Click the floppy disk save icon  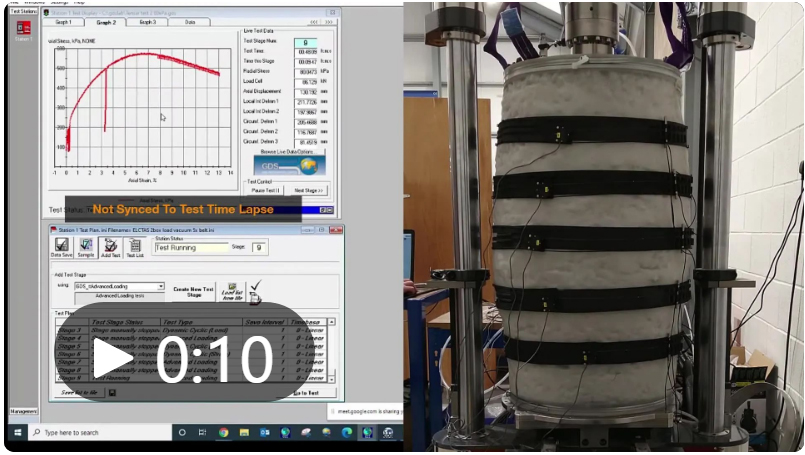pos(112,393)
